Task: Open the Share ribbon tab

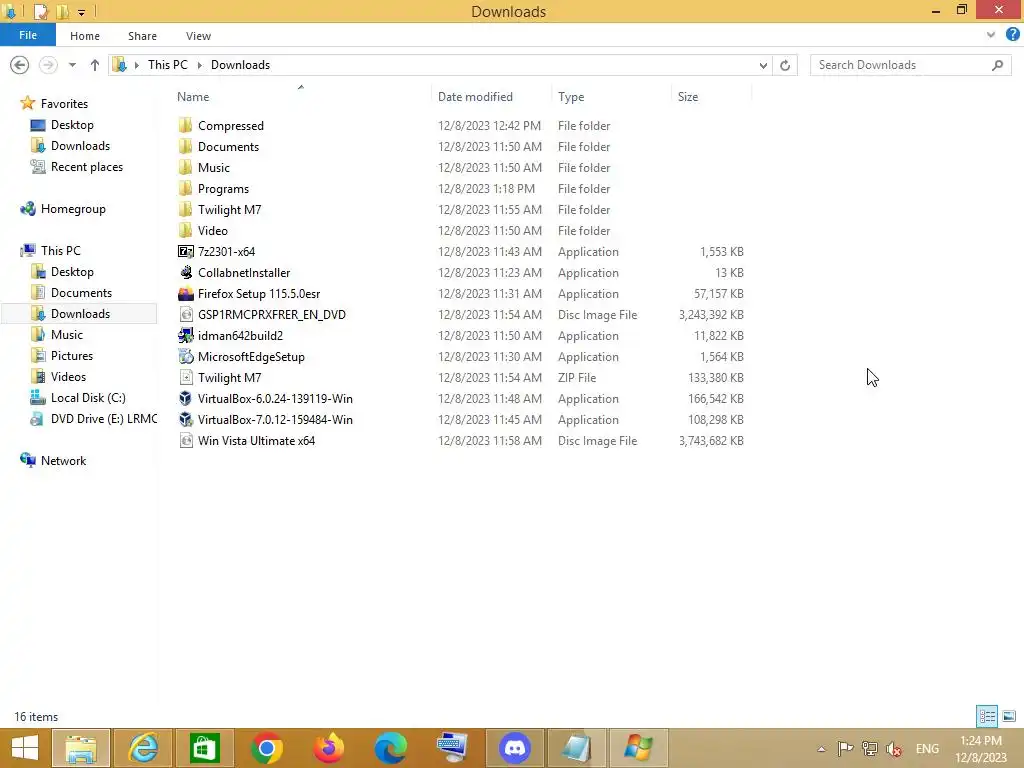Action: (x=142, y=36)
